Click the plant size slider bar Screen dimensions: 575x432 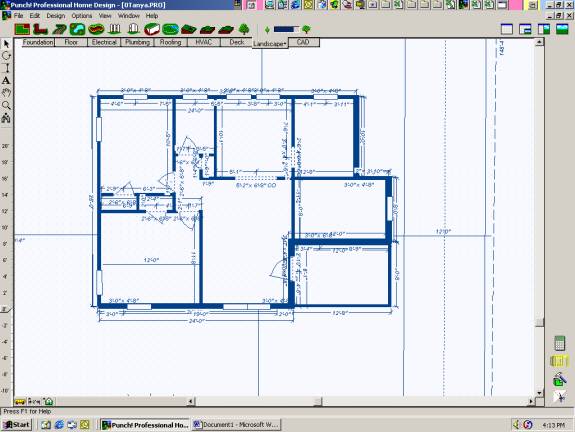286,29
